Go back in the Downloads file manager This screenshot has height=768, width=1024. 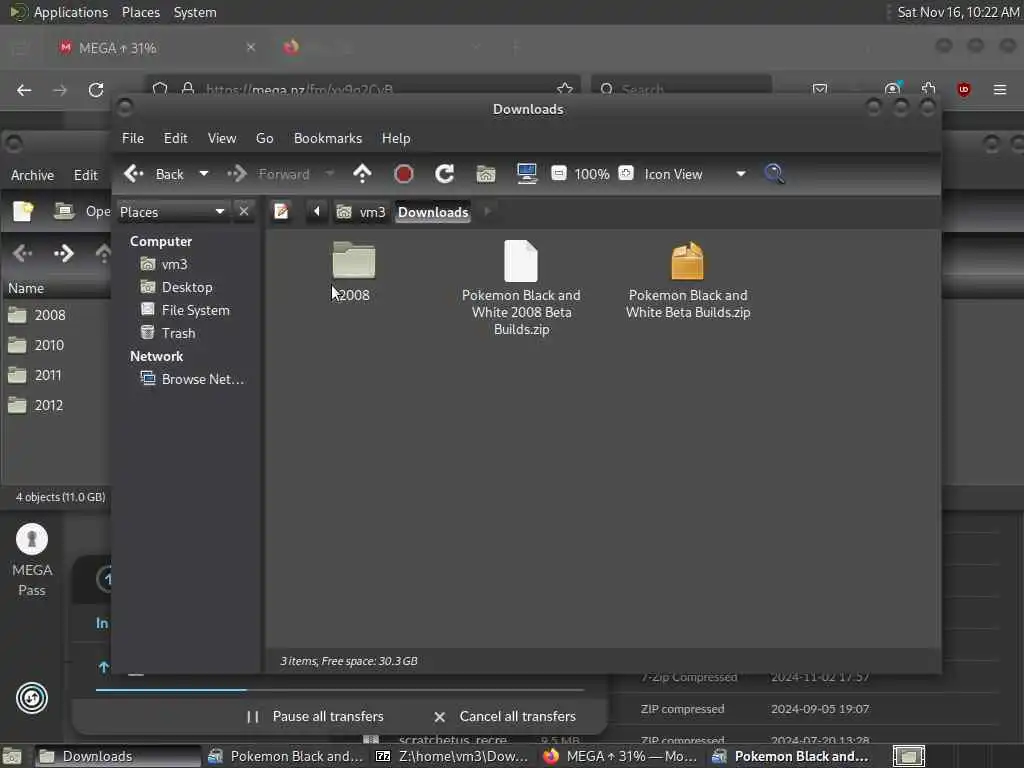click(x=153, y=174)
